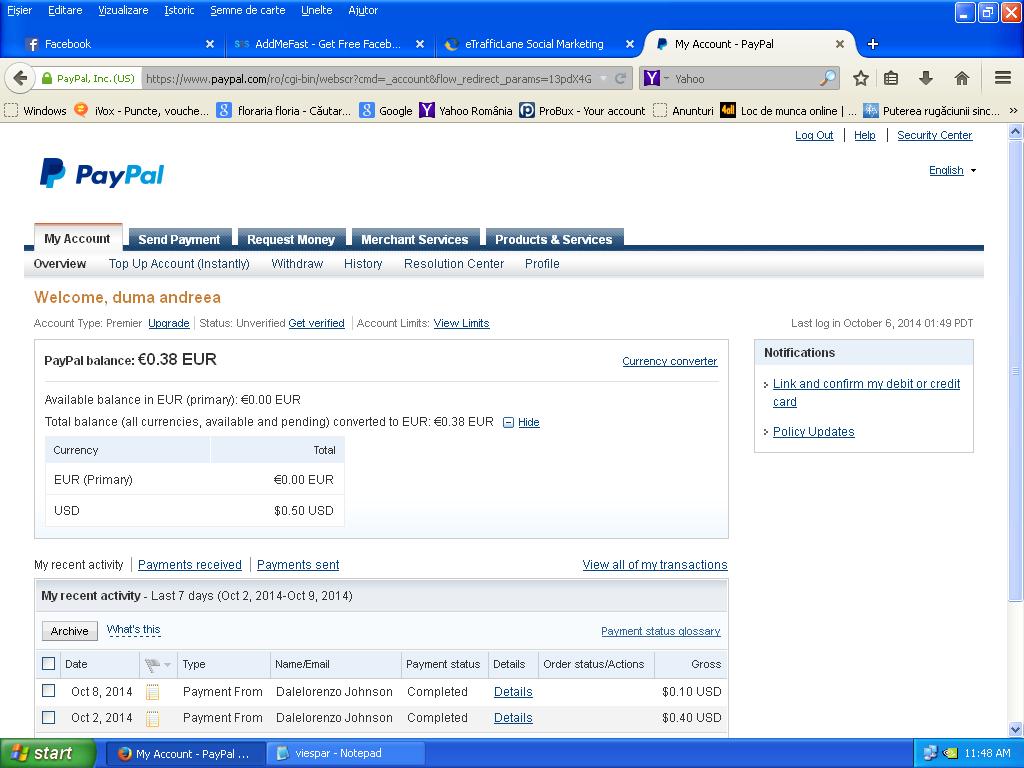Click the scrollbar down arrow
This screenshot has width=1024, height=768.
[x=1016, y=729]
